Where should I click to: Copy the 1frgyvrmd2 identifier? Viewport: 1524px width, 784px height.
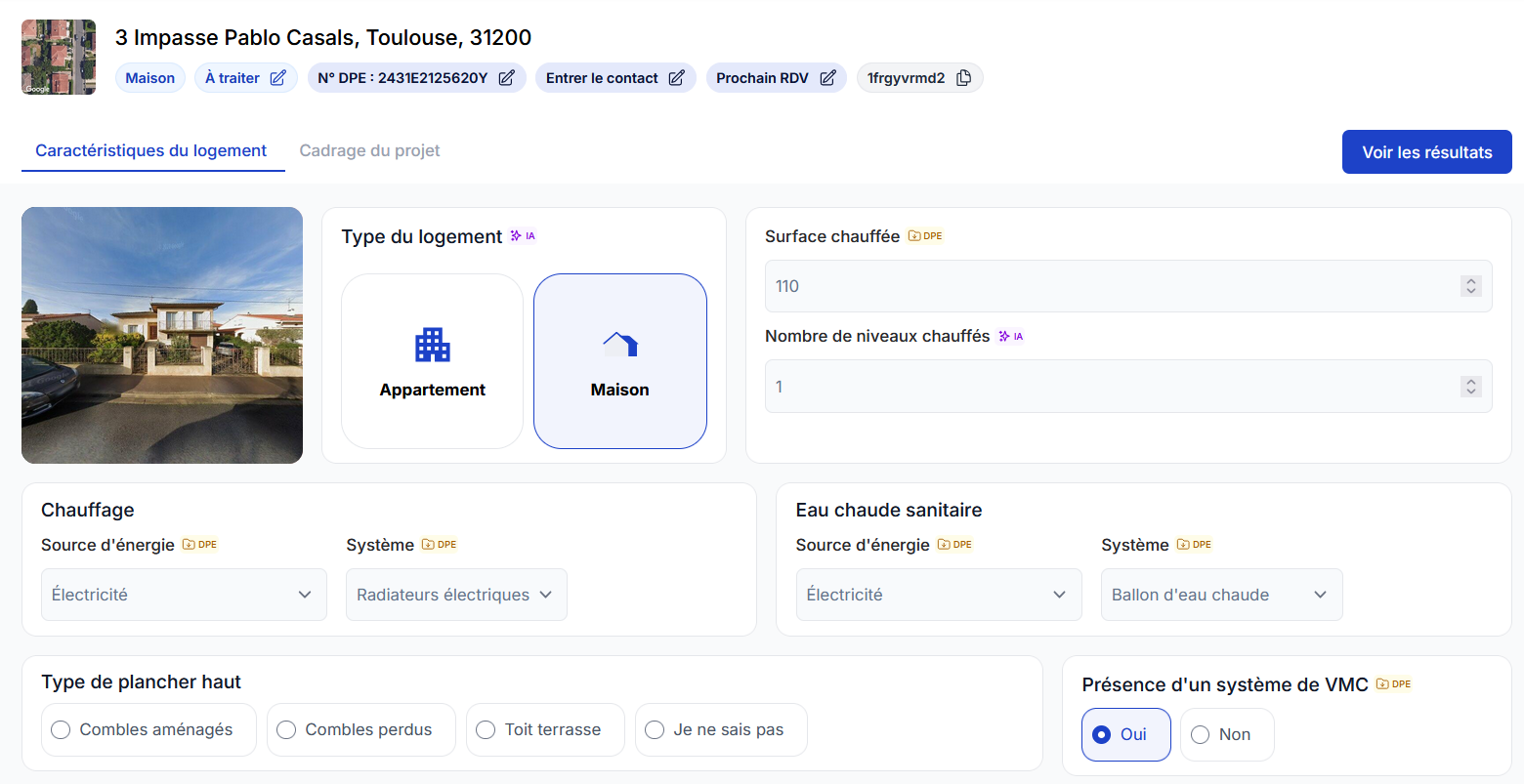pyautogui.click(x=963, y=78)
